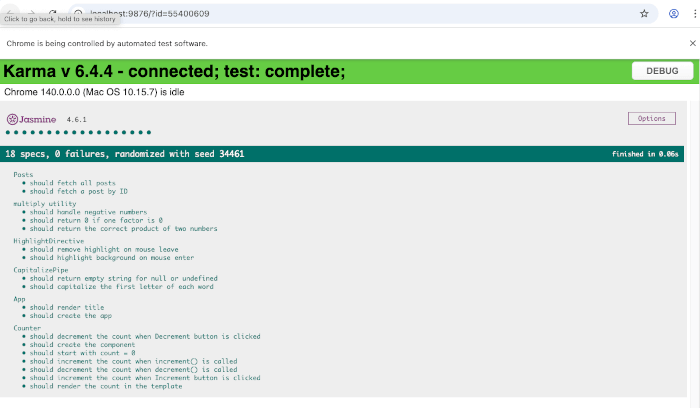
Task: Open the App suite
Action: click(19, 299)
